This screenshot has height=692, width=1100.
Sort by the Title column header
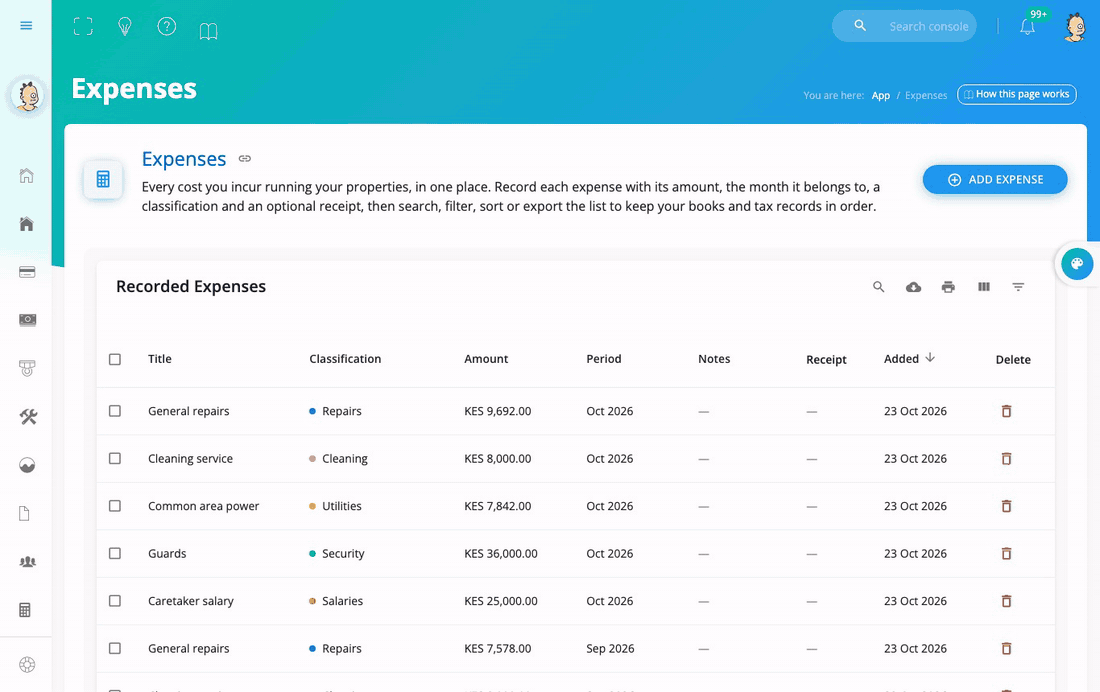[x=159, y=359]
